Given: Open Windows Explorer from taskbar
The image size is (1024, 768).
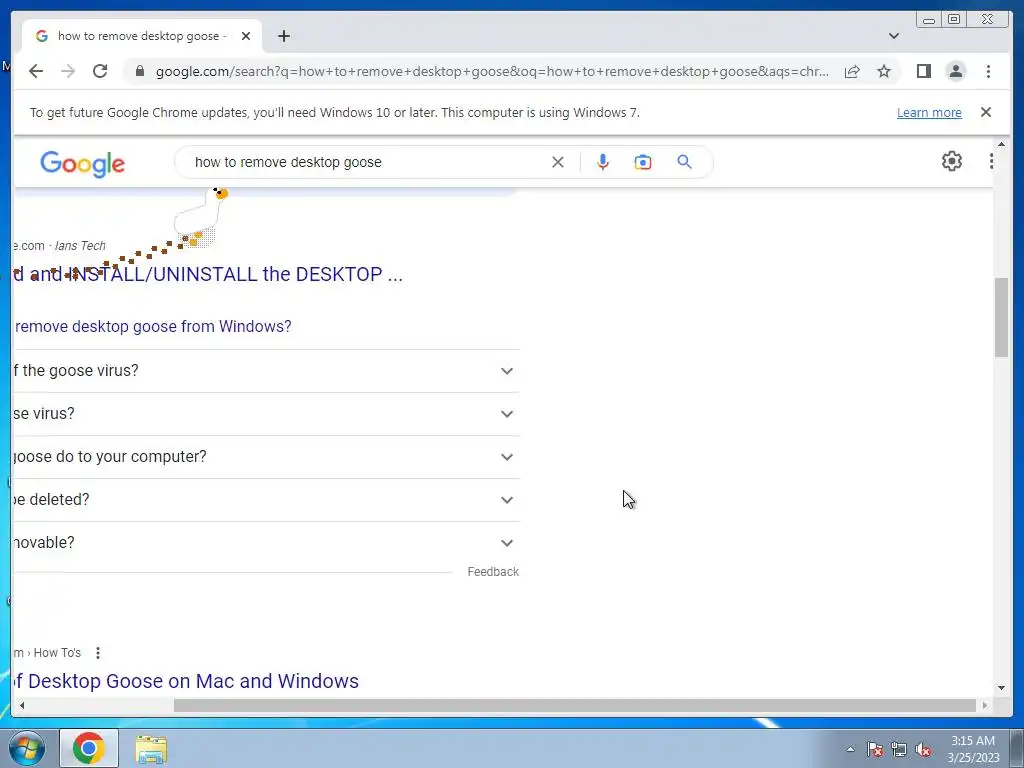Looking at the screenshot, I should 151,749.
